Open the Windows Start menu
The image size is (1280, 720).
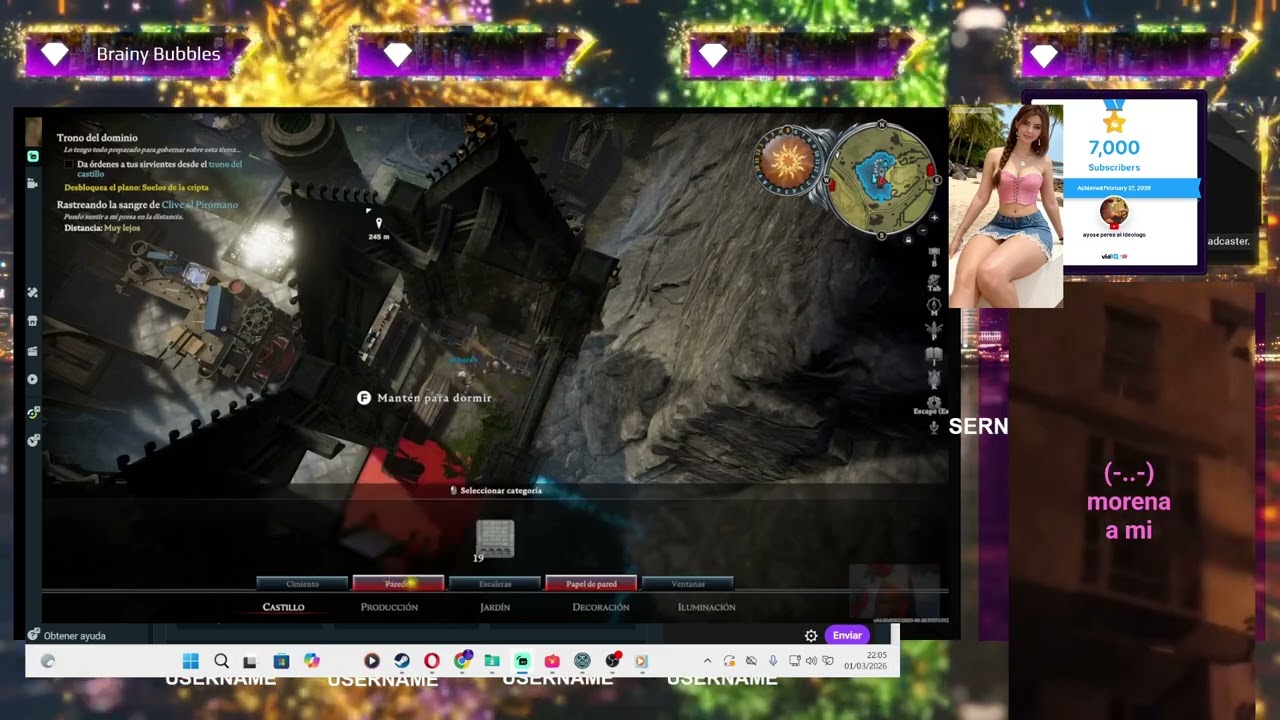point(190,661)
